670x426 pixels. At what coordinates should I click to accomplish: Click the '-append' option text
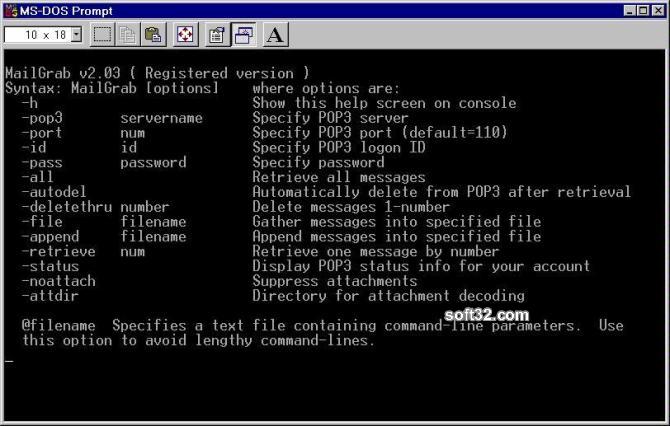click(50, 236)
